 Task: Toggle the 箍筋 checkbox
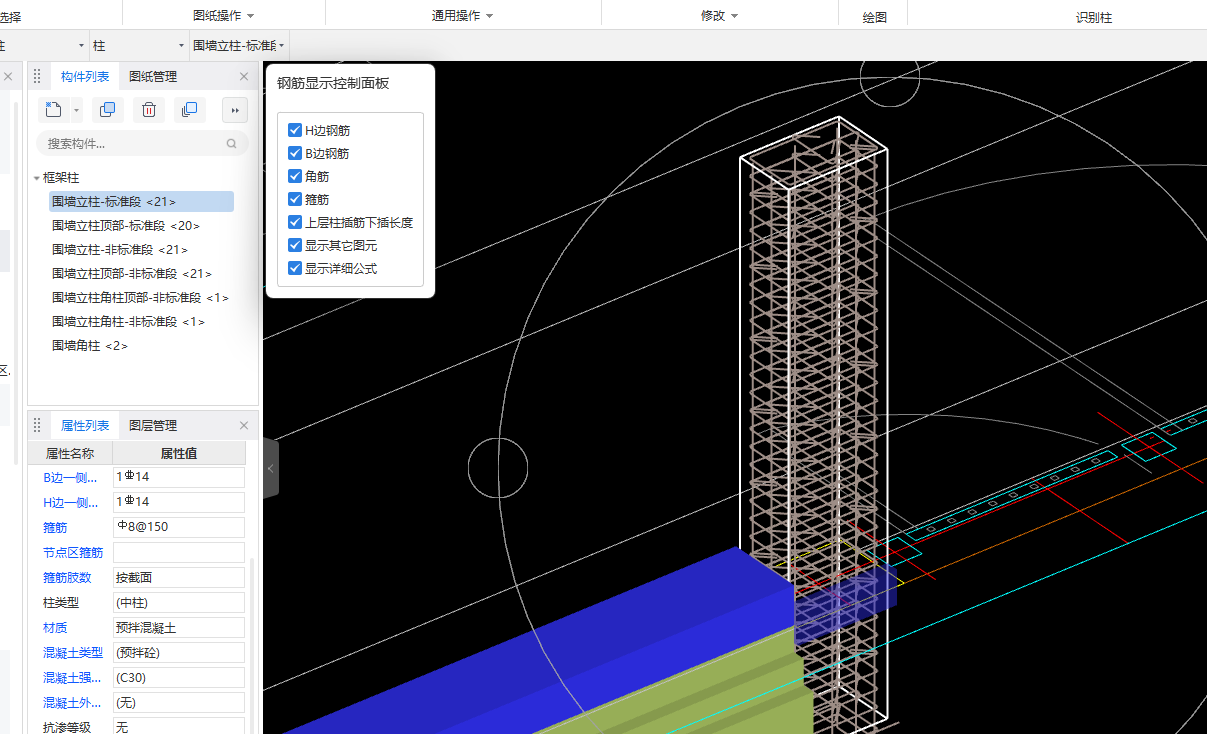[x=295, y=199]
